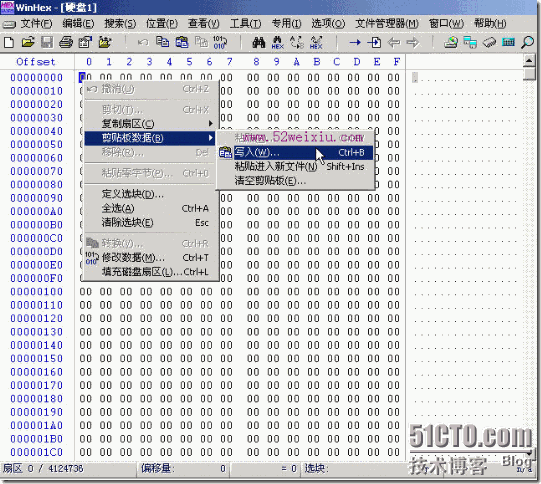541x484 pixels.
Task: Click offset row 00000180
Action: click(x=36, y=399)
